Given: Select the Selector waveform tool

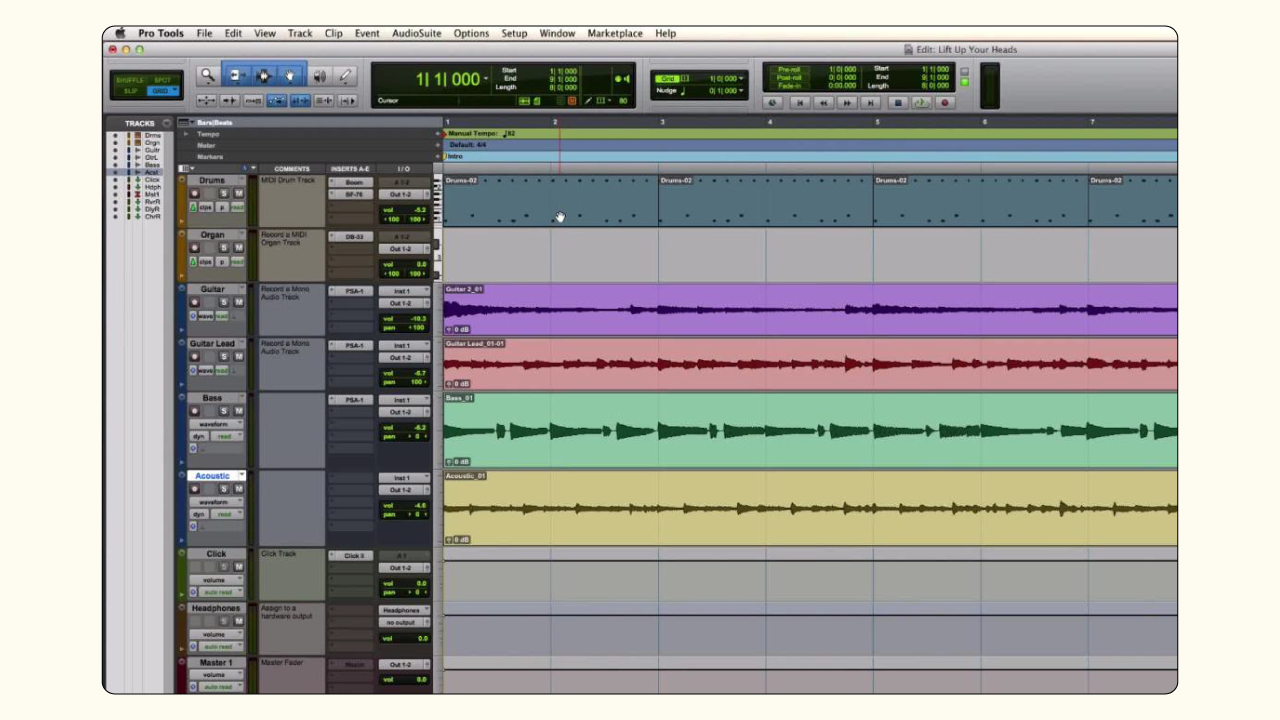Looking at the screenshot, I should pyautogui.click(x=264, y=75).
